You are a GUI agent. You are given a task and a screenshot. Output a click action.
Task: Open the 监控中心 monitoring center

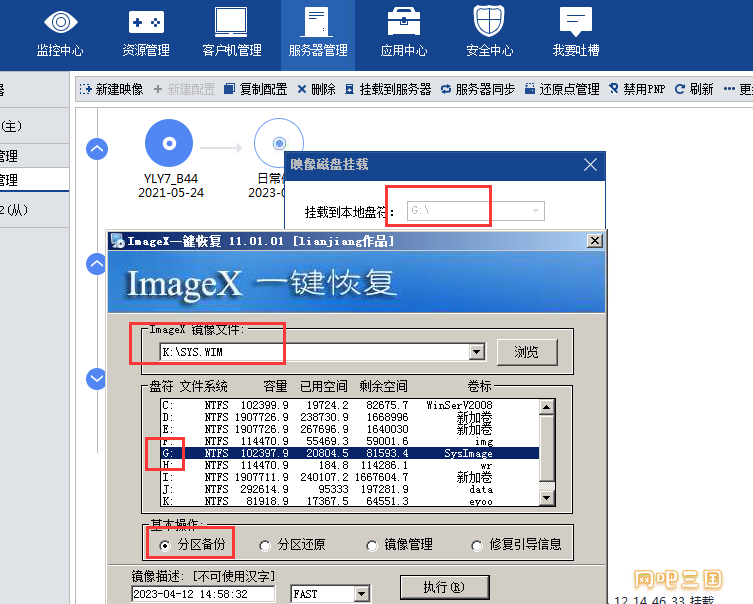pyautogui.click(x=60, y=35)
